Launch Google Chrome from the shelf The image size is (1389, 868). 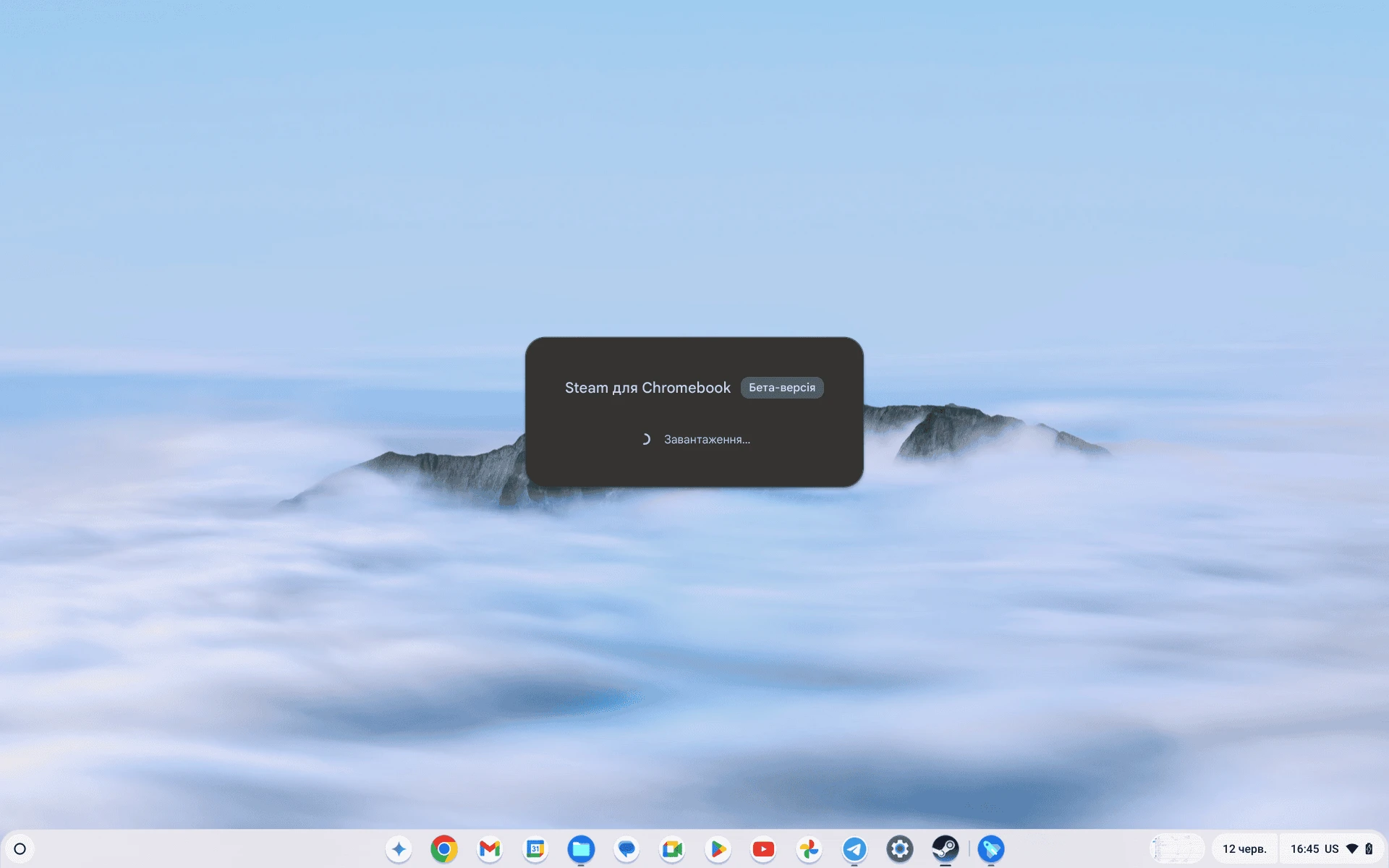(x=444, y=848)
